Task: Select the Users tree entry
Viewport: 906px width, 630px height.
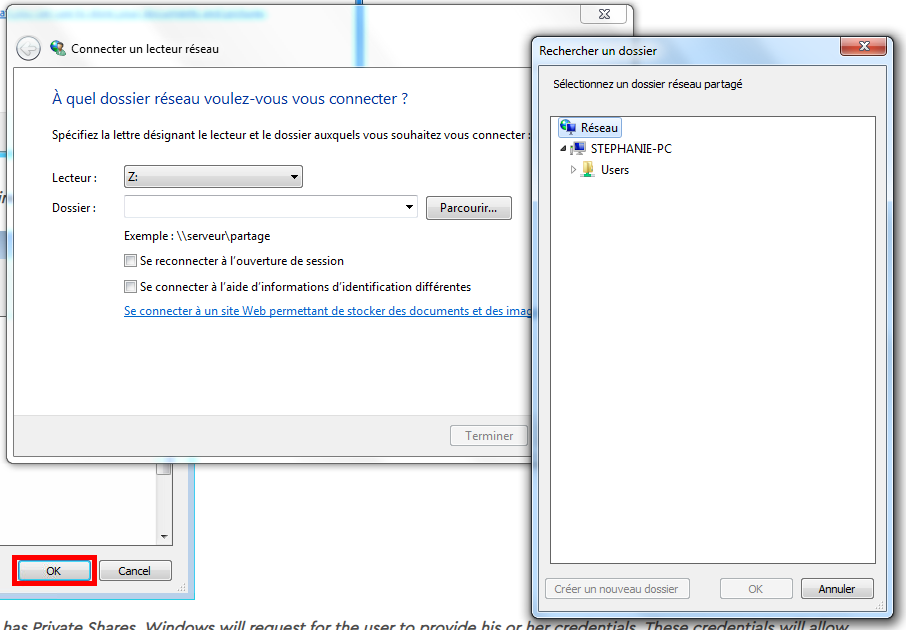Action: tap(615, 170)
